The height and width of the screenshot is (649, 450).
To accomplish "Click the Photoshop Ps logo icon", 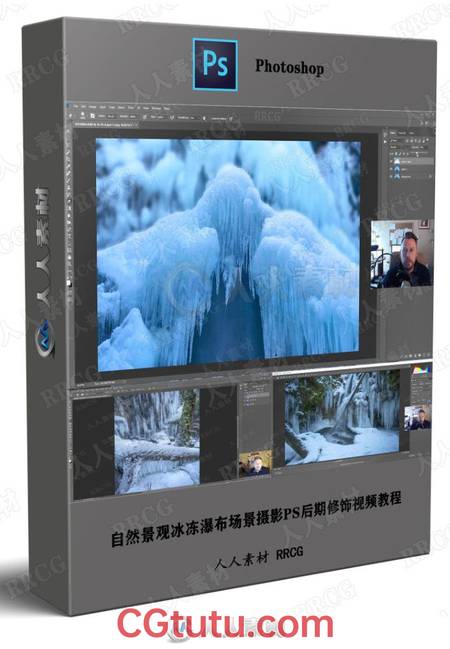I will click(215, 64).
